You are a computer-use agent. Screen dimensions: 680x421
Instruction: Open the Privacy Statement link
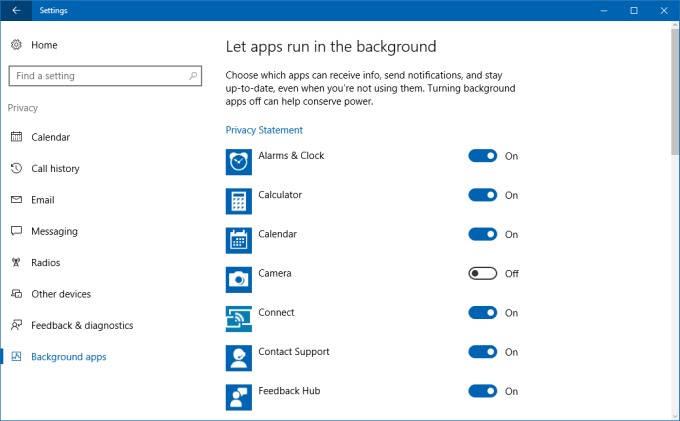[264, 130]
